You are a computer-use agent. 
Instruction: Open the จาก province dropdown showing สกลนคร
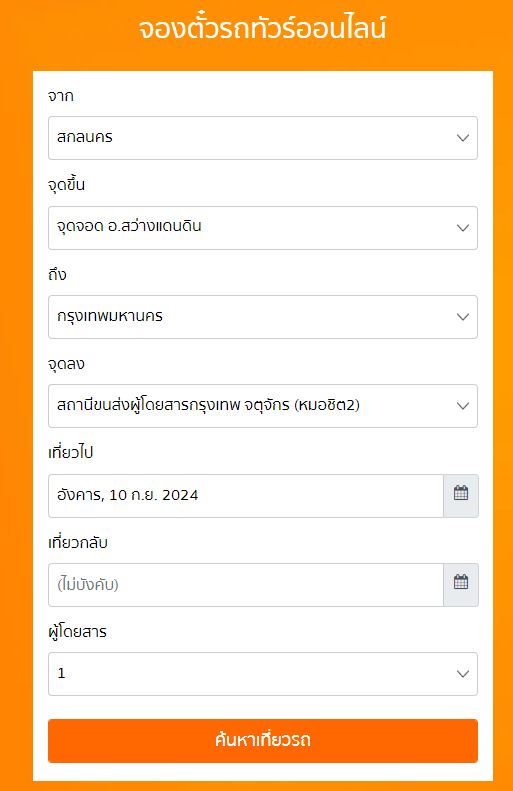click(263, 138)
